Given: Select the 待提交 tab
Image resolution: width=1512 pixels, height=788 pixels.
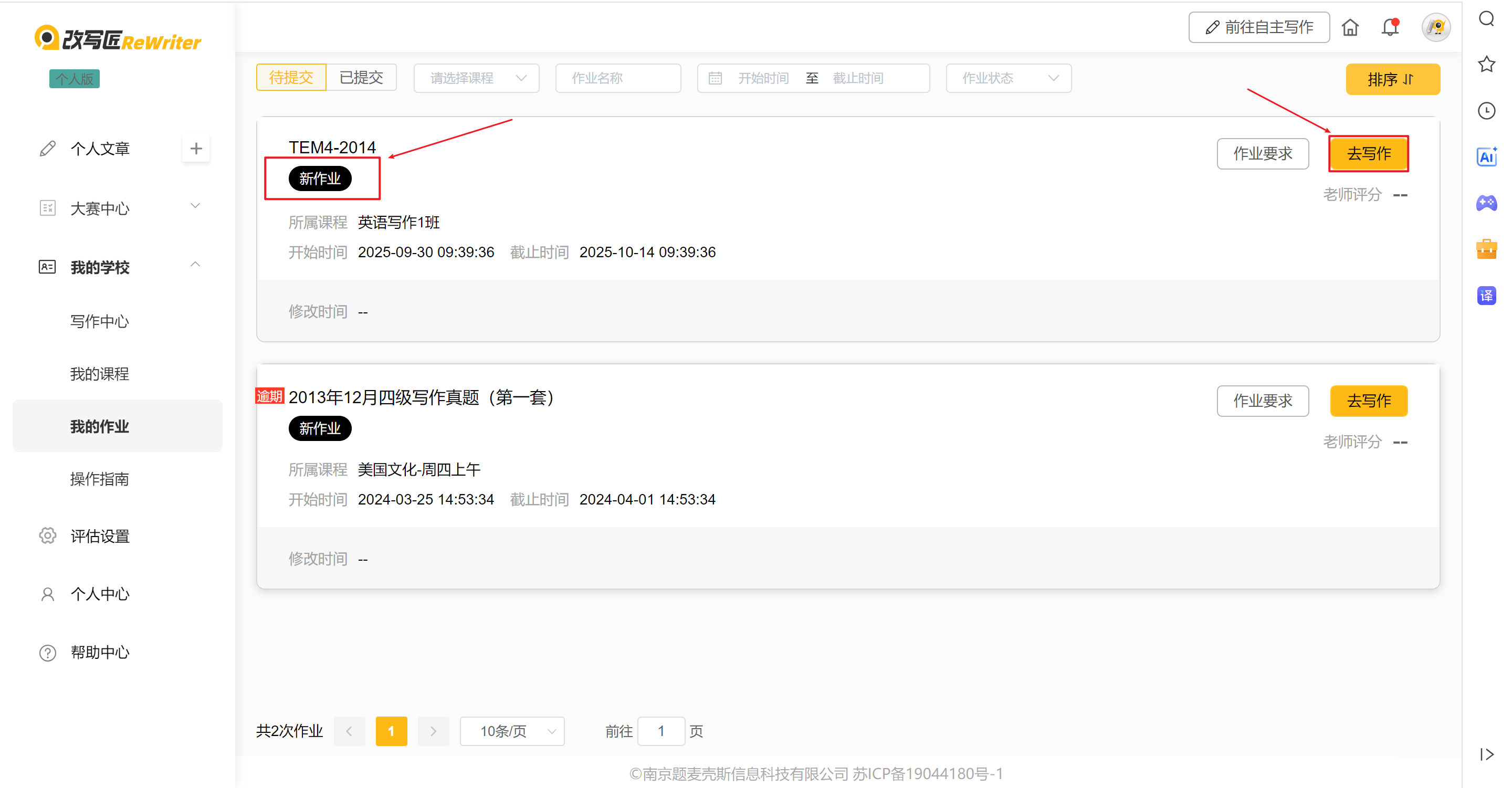Looking at the screenshot, I should coord(291,78).
